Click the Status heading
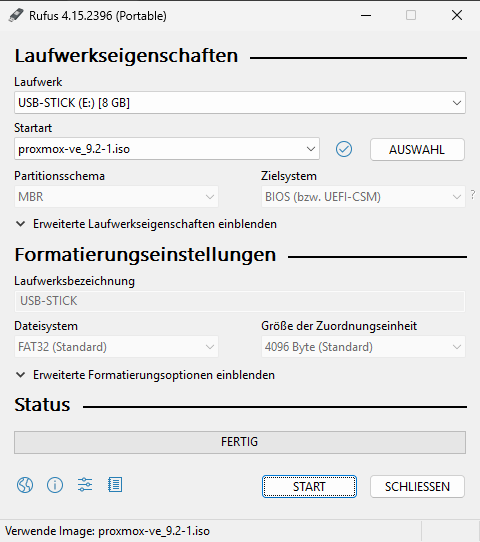The width and height of the screenshot is (480, 542). click(x=42, y=405)
